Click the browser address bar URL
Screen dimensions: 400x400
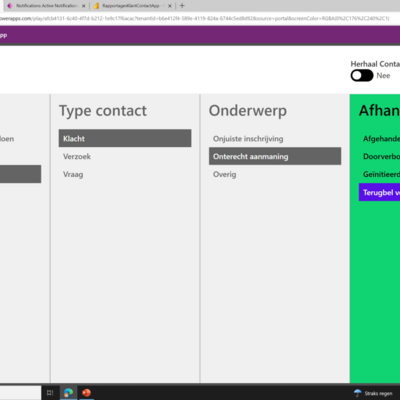[x=195, y=18]
